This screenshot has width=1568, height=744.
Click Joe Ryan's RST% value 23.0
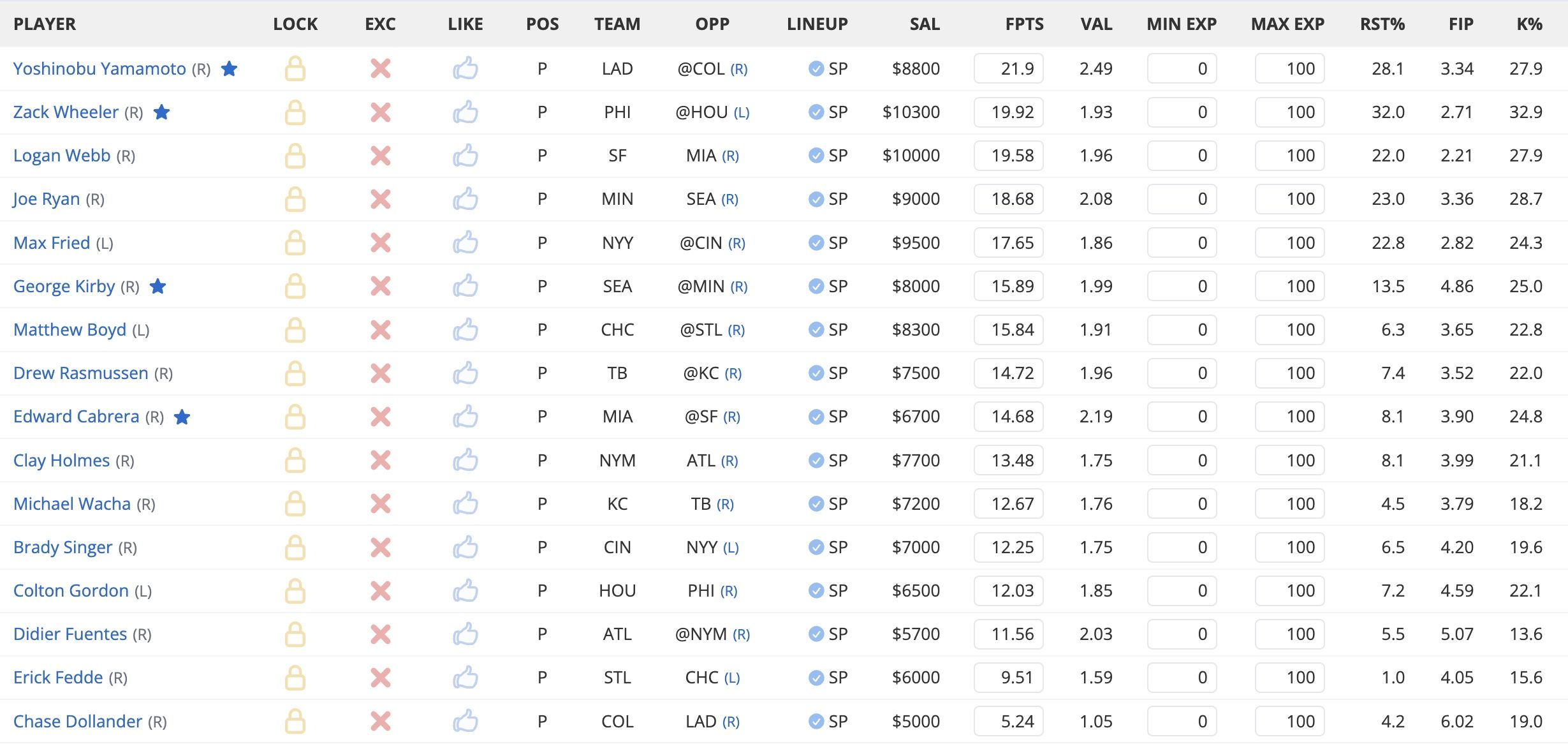tap(1388, 199)
